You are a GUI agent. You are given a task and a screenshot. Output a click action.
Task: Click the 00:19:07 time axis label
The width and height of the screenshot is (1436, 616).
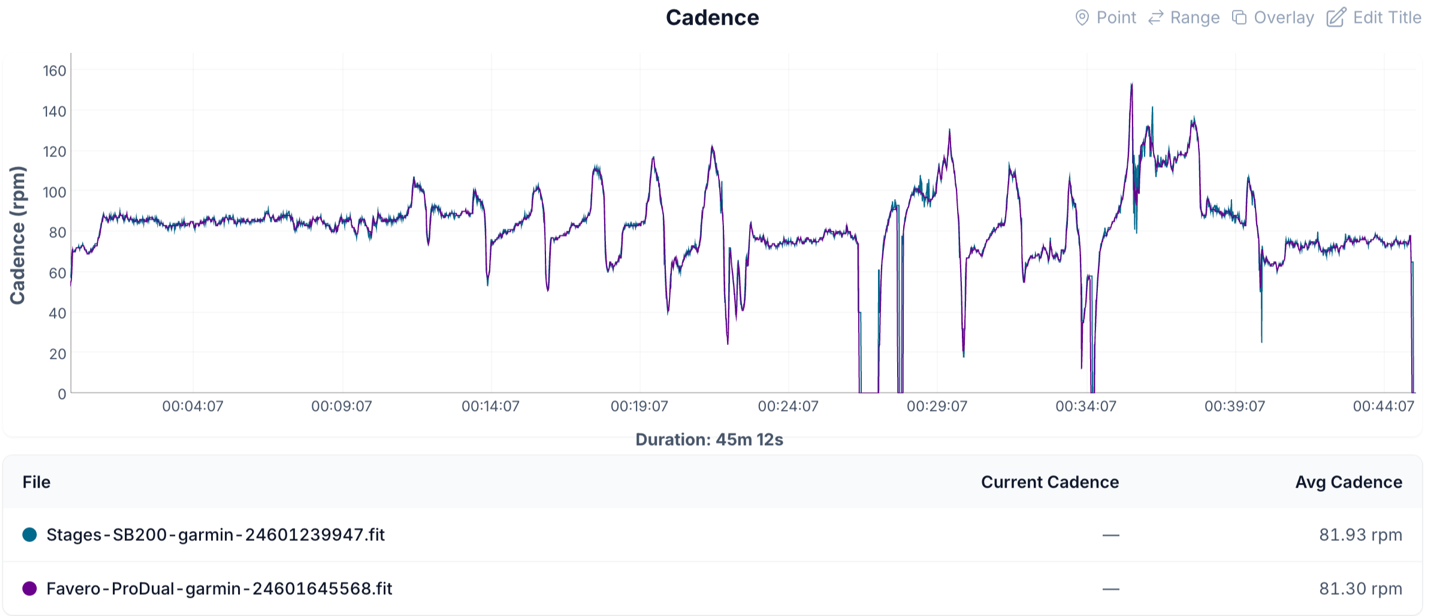coord(639,407)
